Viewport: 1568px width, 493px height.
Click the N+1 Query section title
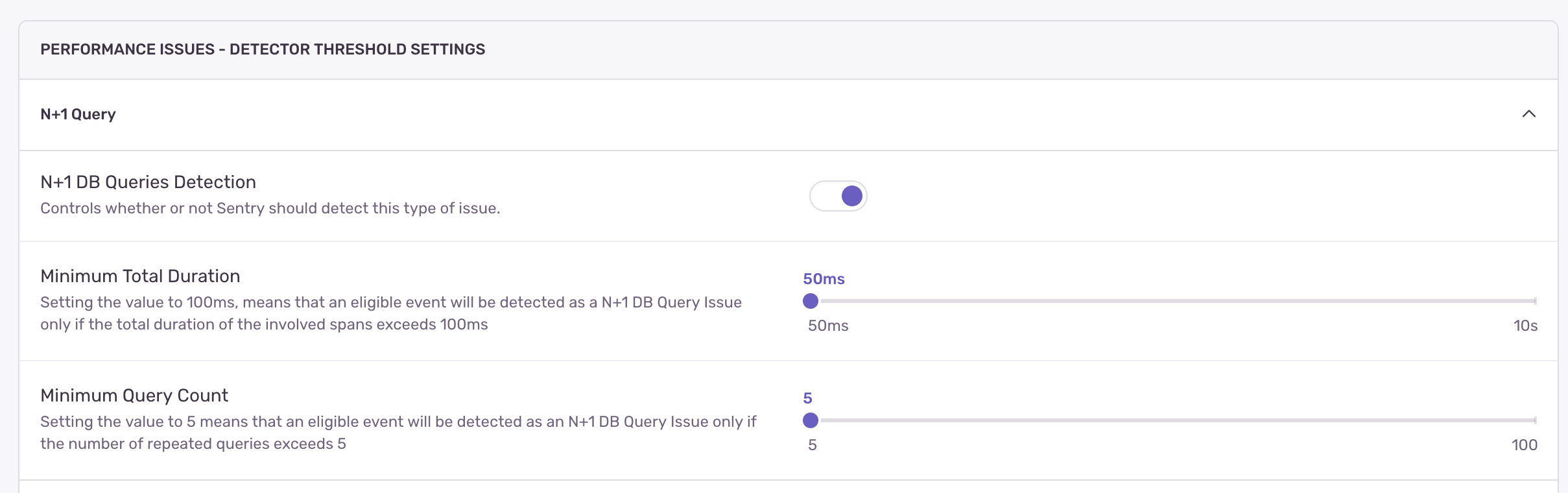[x=78, y=114]
